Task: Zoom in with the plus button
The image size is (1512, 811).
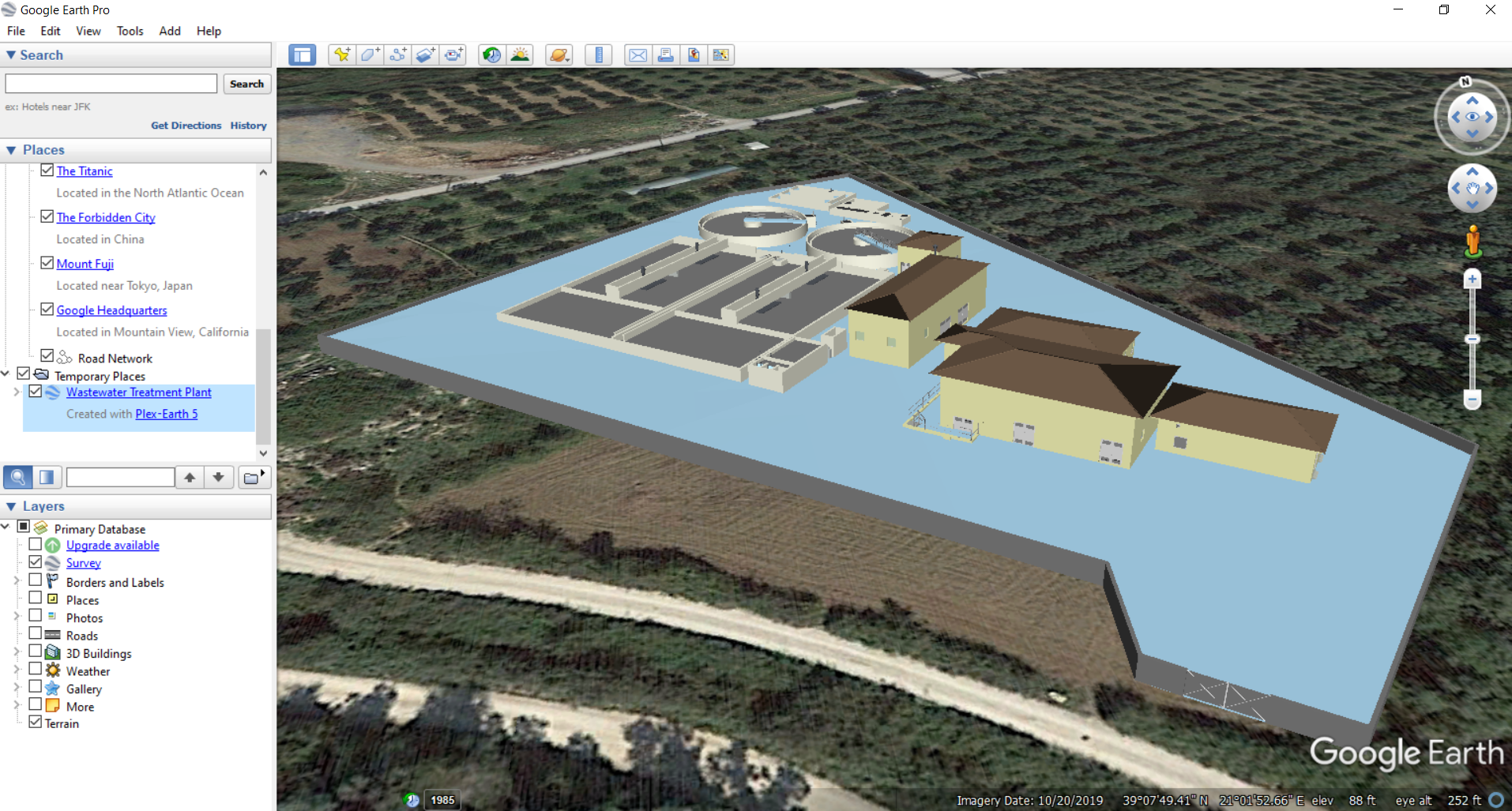Action: 1472,279
